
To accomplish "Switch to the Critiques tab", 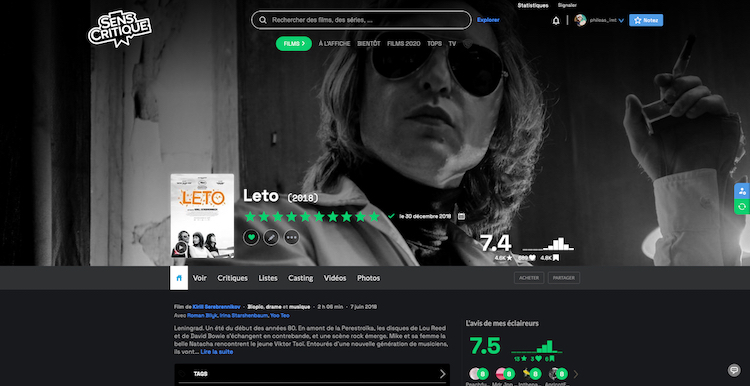I will point(232,278).
